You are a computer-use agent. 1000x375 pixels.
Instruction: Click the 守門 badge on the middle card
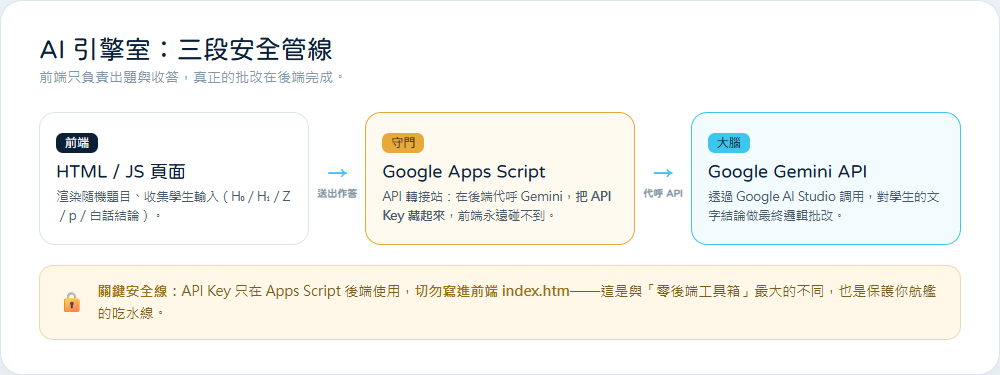[403, 143]
